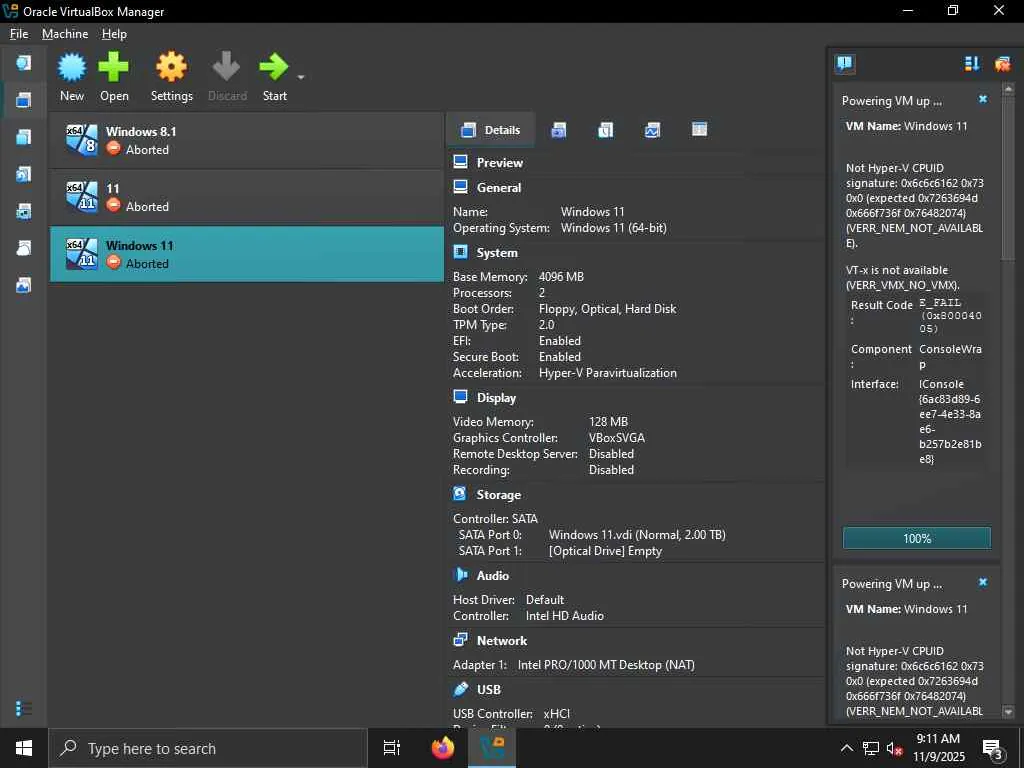1024x768 pixels.
Task: Click the System section chip icon
Action: click(460, 252)
